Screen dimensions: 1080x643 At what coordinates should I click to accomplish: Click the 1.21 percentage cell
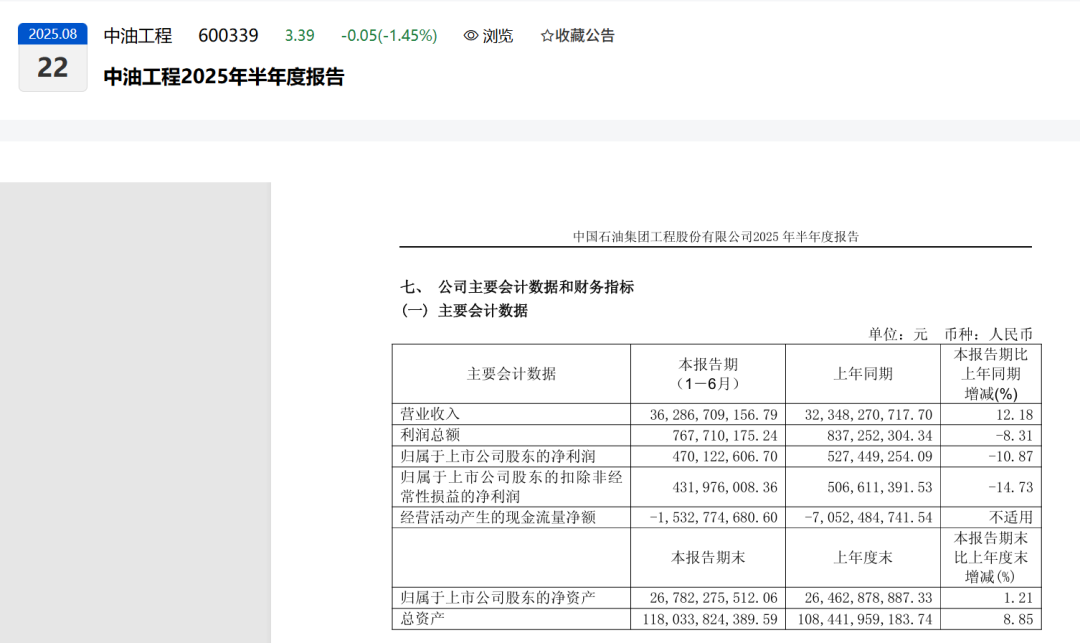point(1018,598)
